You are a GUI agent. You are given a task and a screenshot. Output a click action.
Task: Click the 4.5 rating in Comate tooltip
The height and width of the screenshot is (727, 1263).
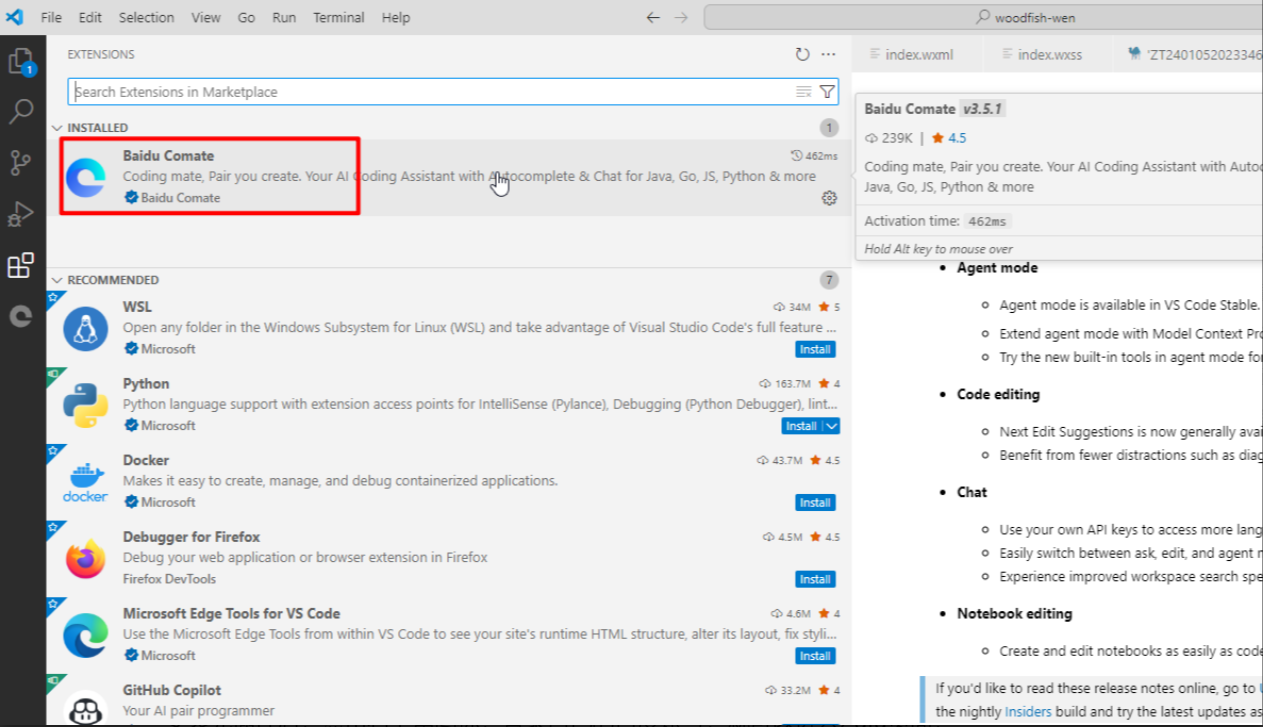click(957, 138)
